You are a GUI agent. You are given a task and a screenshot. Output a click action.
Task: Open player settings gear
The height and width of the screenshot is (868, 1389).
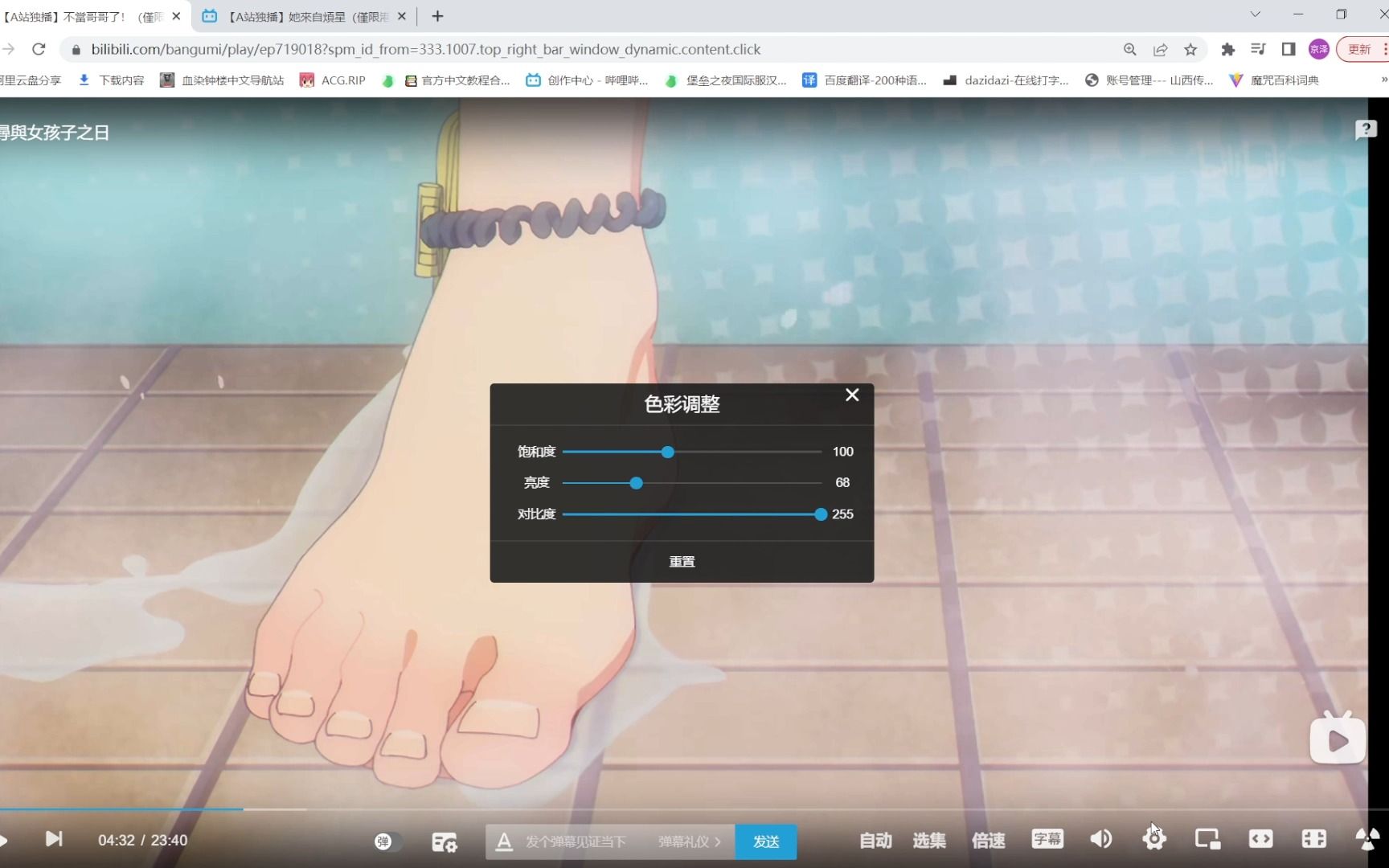(x=1154, y=839)
